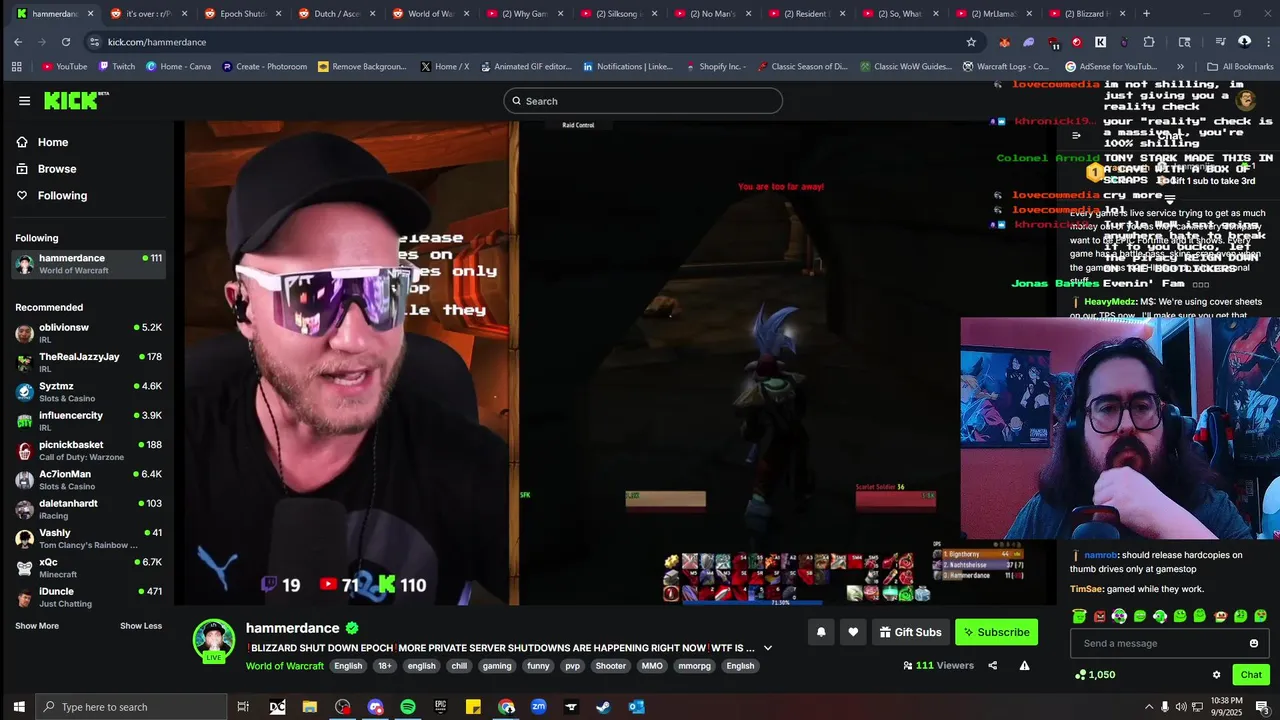Open recommended channel TheRealJazzyJay
This screenshot has width=1280, height=720.
pos(88,362)
